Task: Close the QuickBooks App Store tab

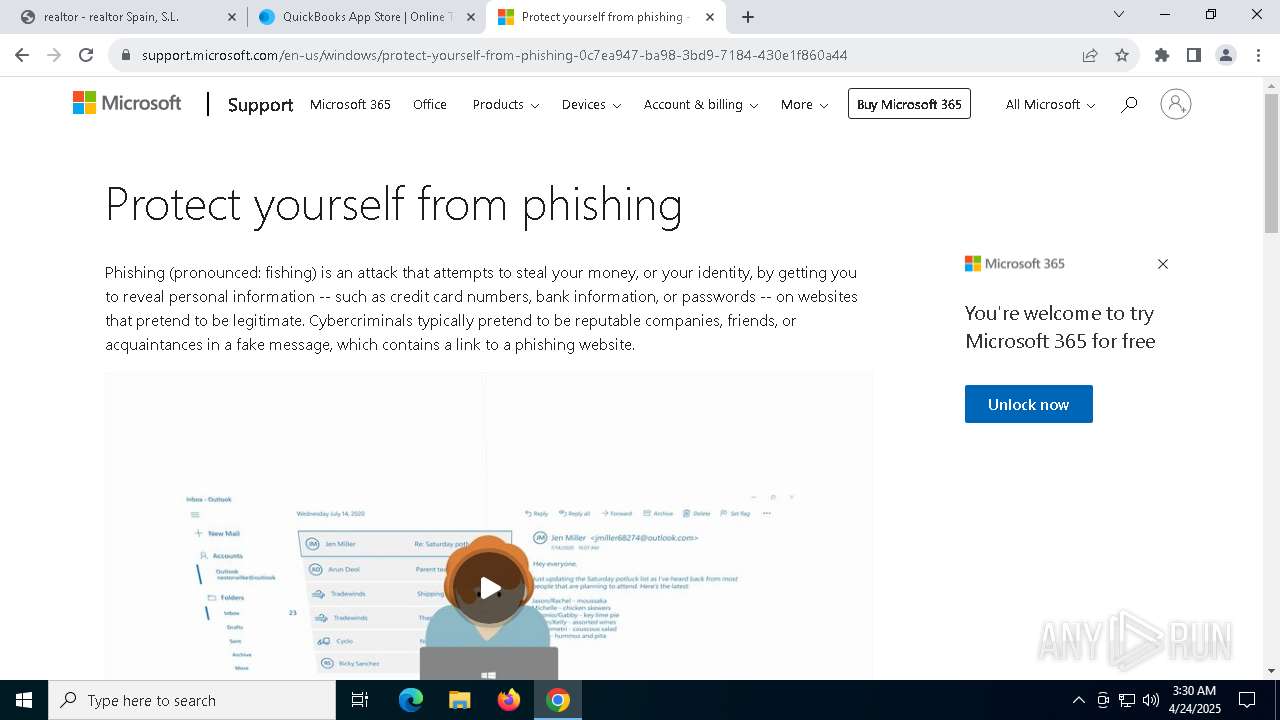Action: tap(471, 17)
